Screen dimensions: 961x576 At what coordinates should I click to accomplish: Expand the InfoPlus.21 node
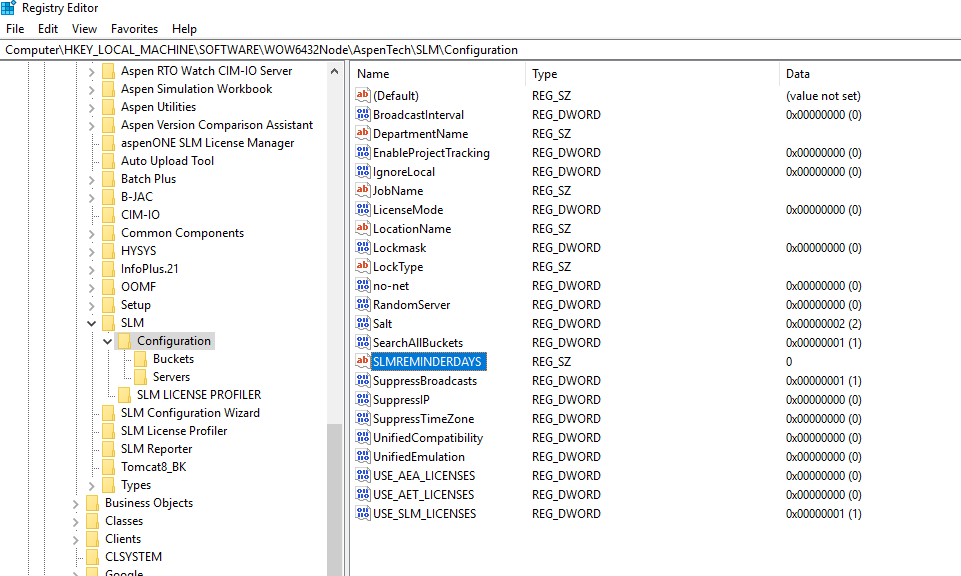click(x=91, y=269)
